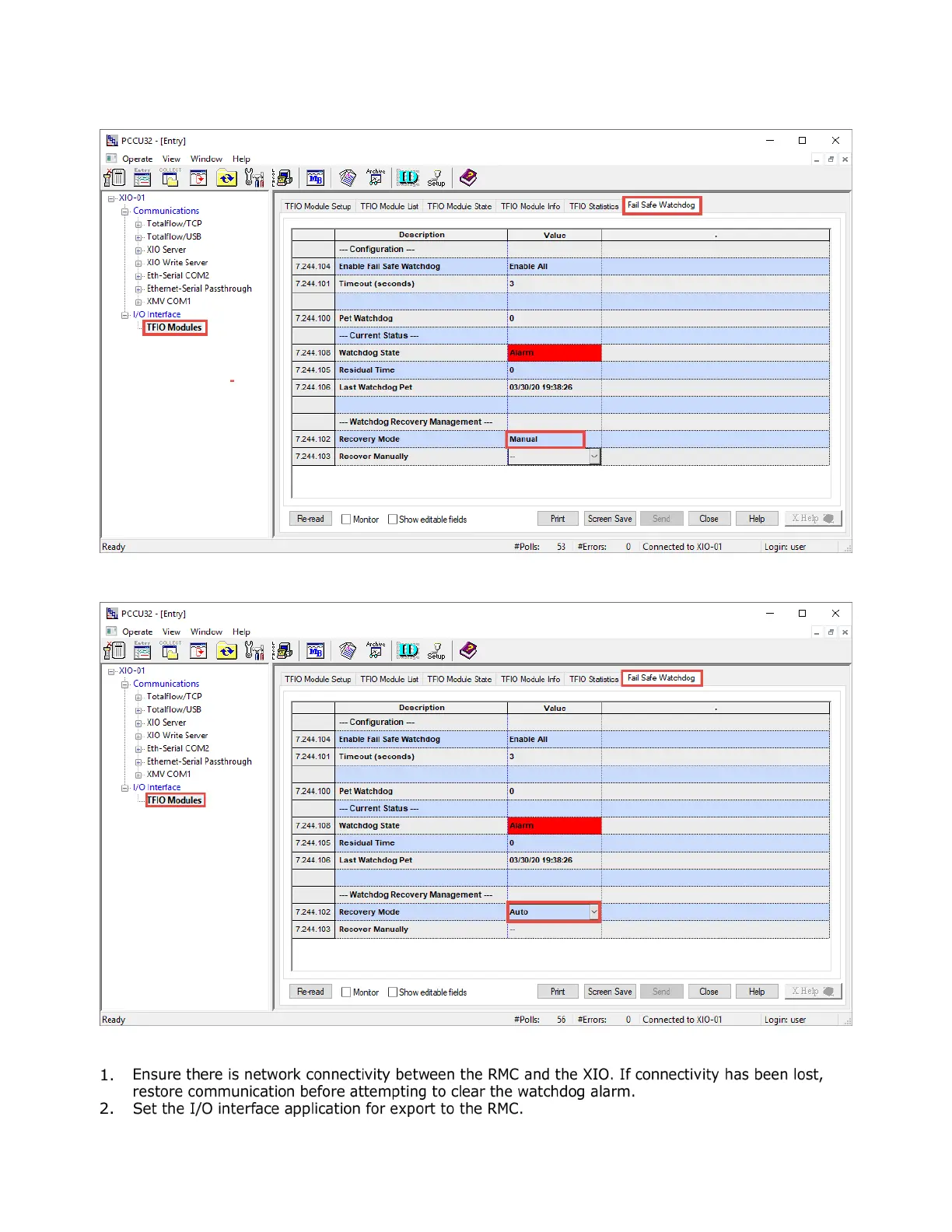952x1232 pixels.
Task: Switch to TFIO Module Setup tab in upper window
Action: 317,207
